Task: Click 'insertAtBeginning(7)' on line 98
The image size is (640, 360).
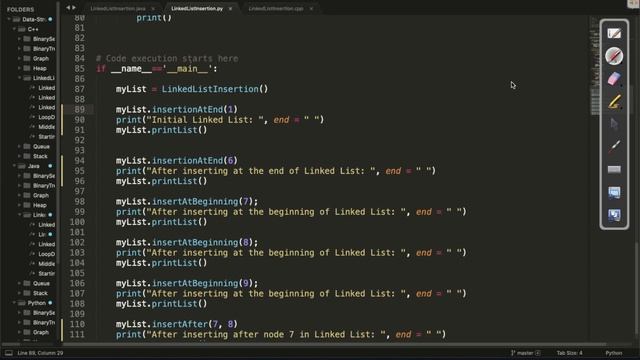Action: pos(202,202)
